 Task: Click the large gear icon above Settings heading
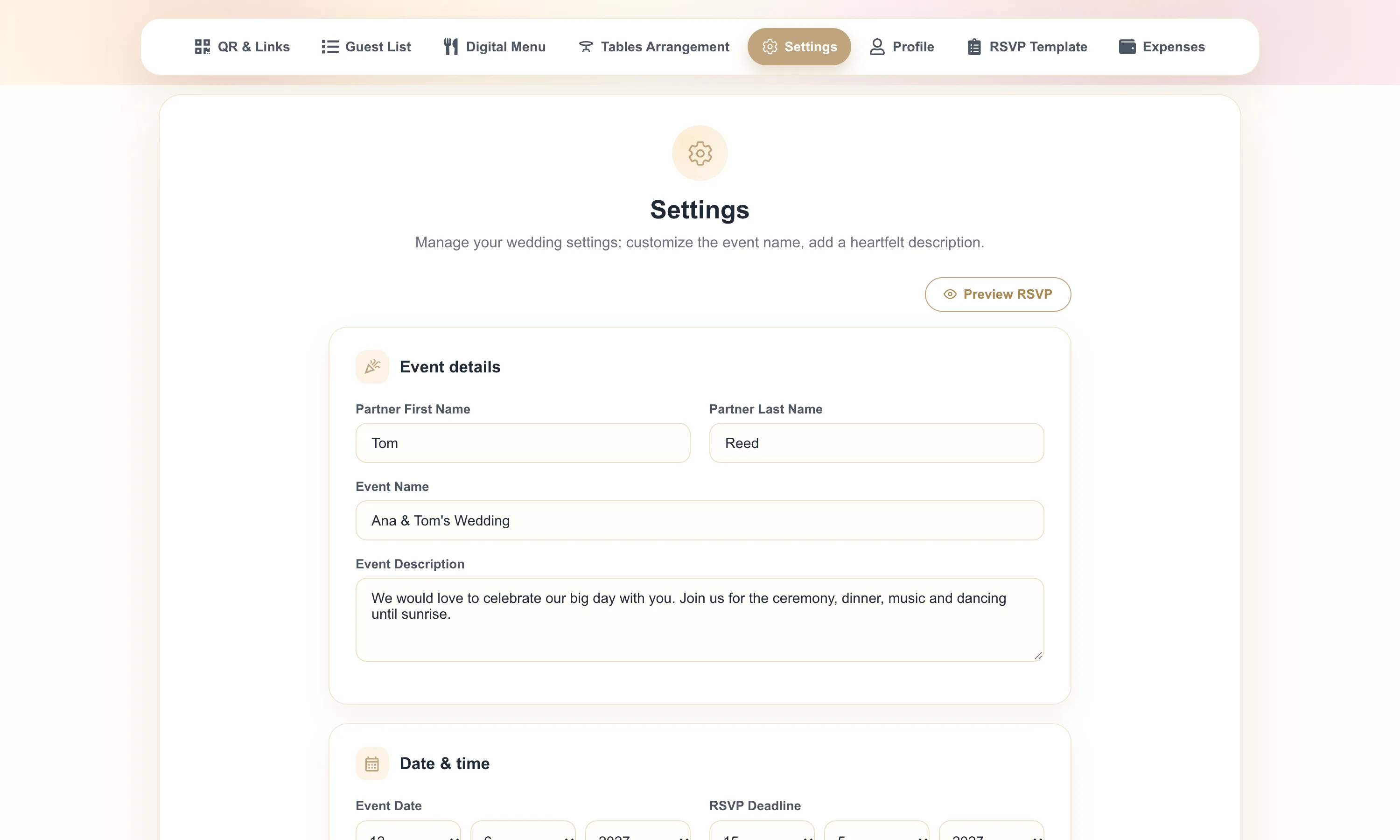[x=700, y=154]
